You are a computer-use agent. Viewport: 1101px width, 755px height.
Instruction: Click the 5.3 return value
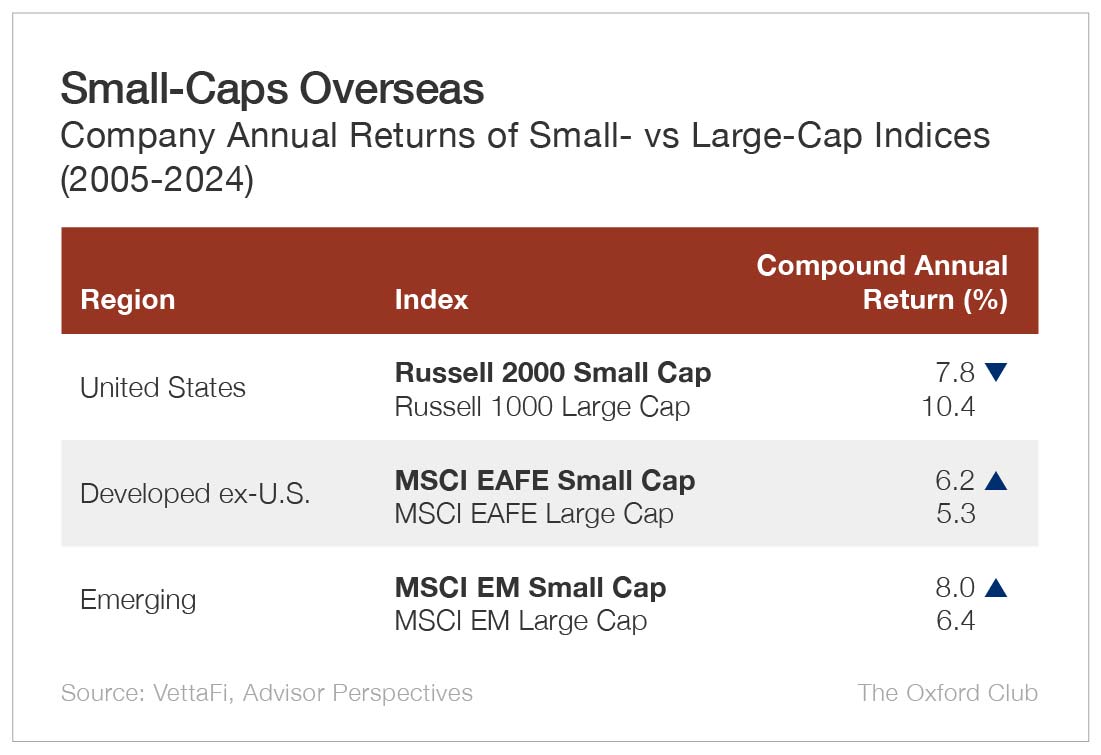click(x=954, y=514)
